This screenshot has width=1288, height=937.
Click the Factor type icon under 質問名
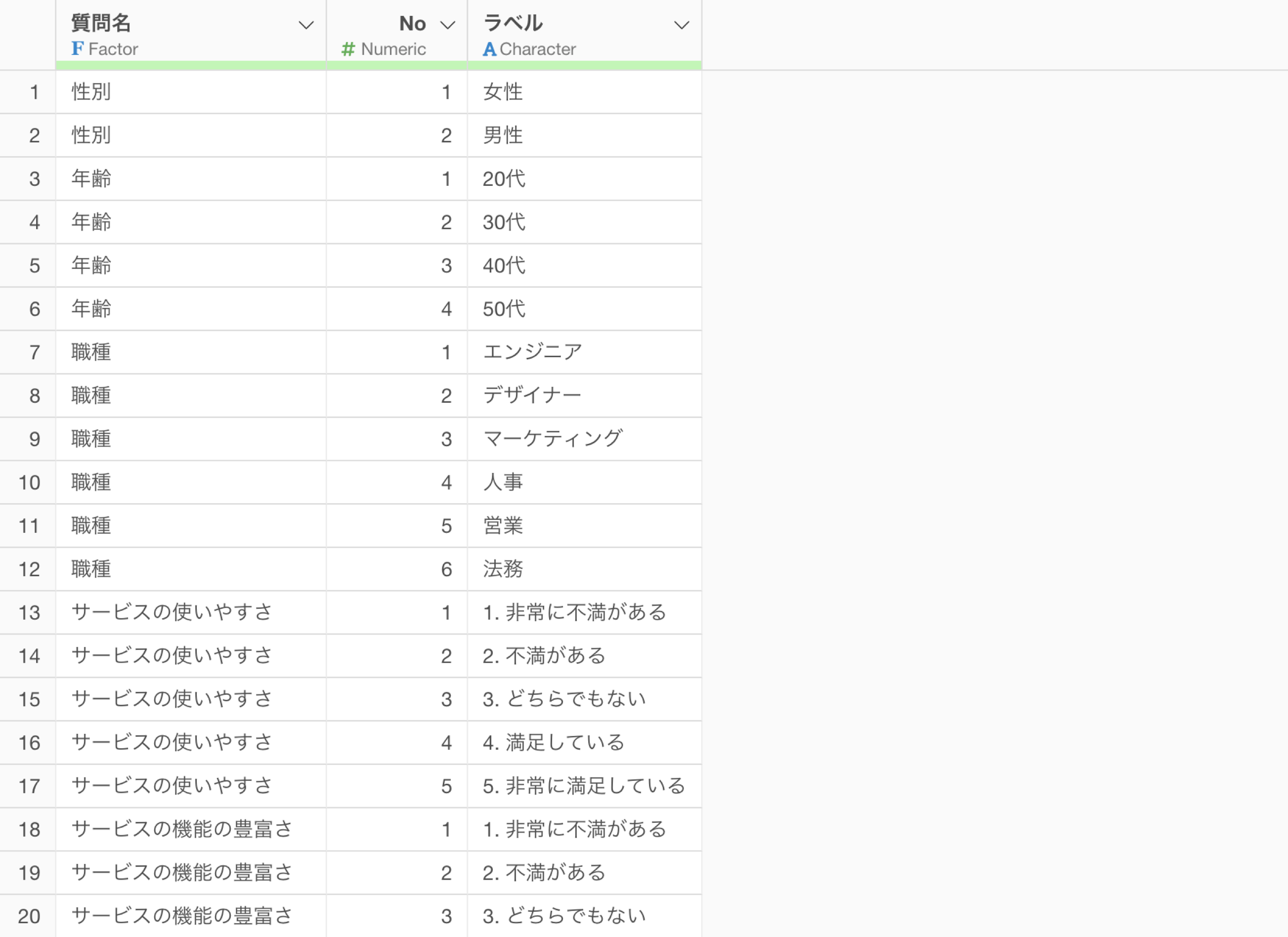(x=77, y=49)
